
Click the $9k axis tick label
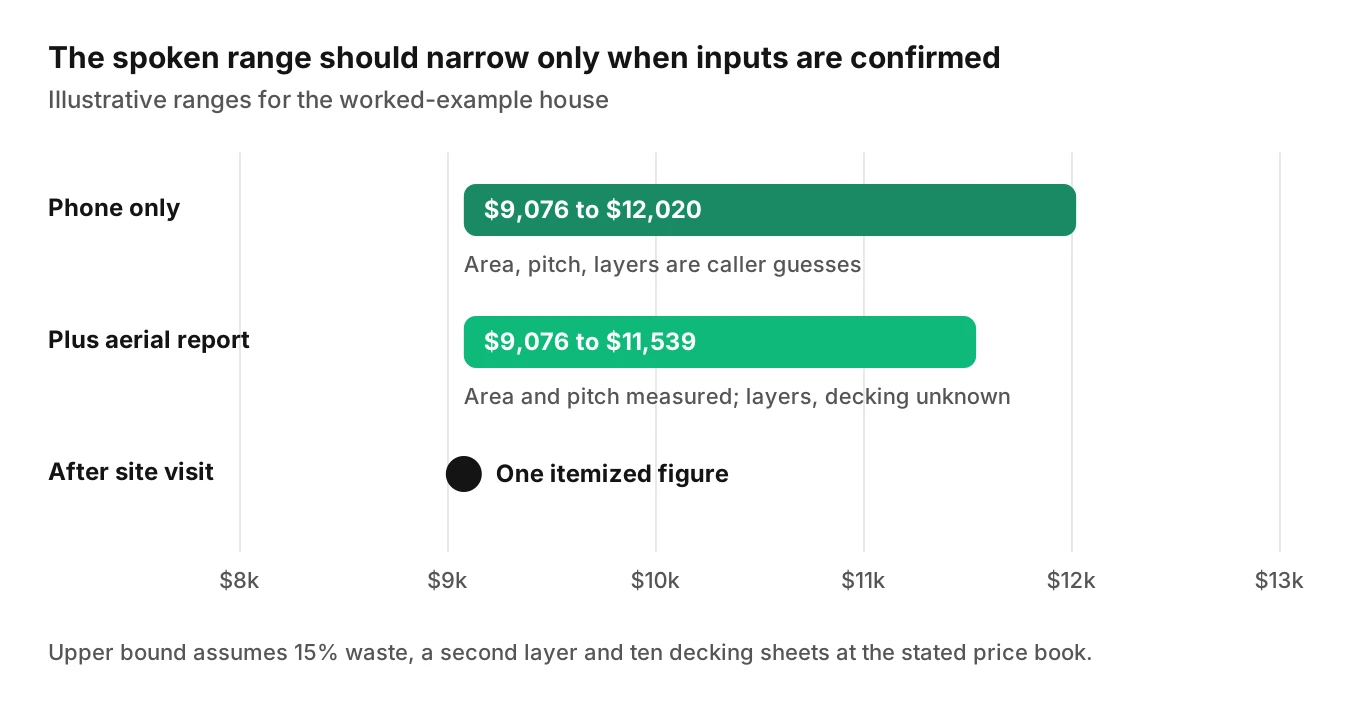click(x=448, y=581)
